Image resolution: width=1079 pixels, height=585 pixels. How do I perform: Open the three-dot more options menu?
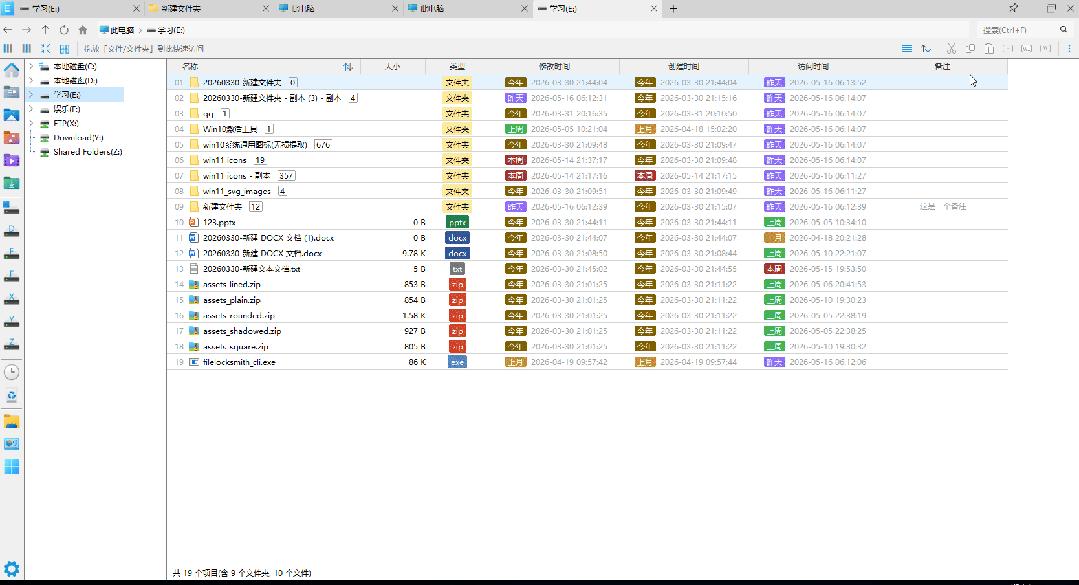click(x=1069, y=48)
